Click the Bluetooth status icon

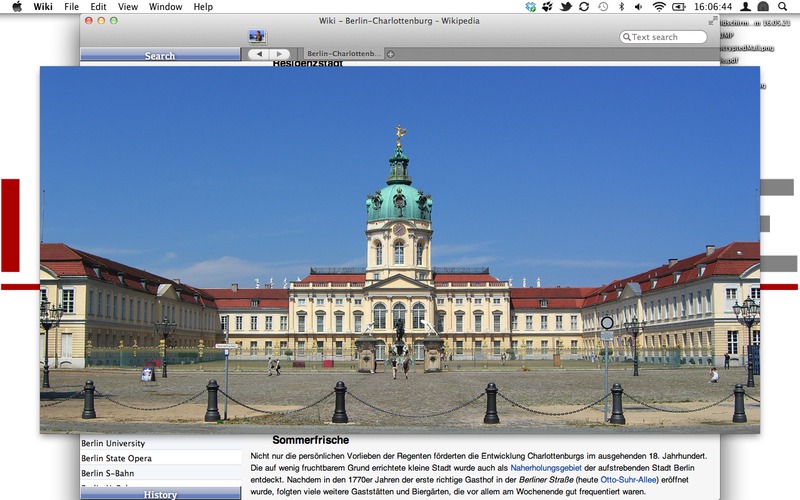(x=621, y=7)
